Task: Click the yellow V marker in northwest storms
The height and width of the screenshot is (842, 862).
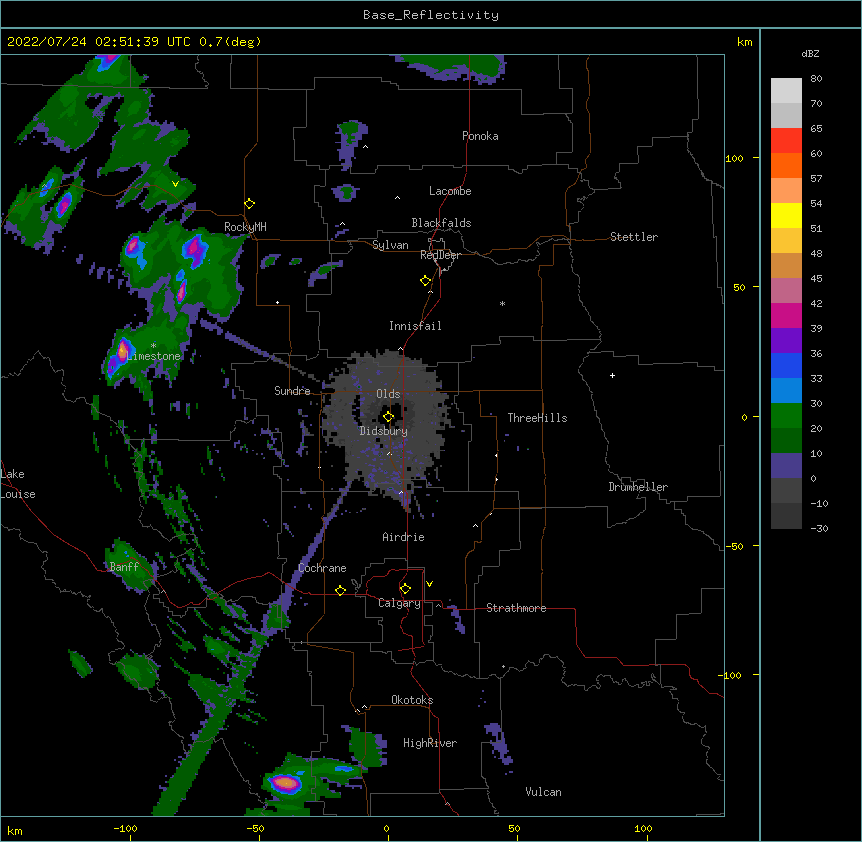Action: point(175,184)
